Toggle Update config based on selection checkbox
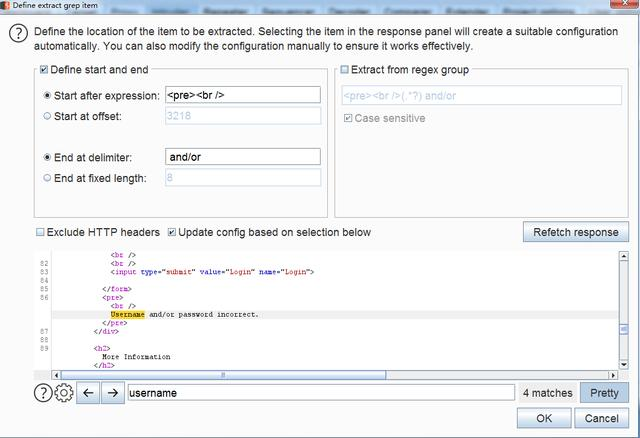This screenshot has width=640, height=438. coord(172,232)
